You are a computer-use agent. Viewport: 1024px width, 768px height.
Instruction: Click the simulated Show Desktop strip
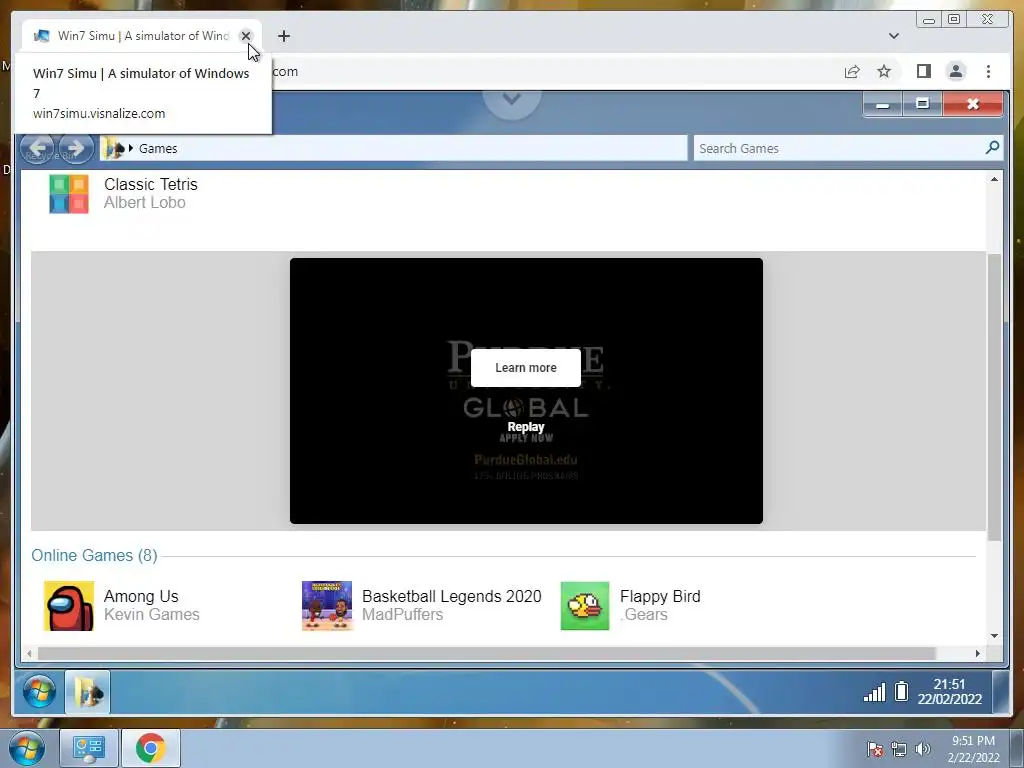[x=1000, y=692]
